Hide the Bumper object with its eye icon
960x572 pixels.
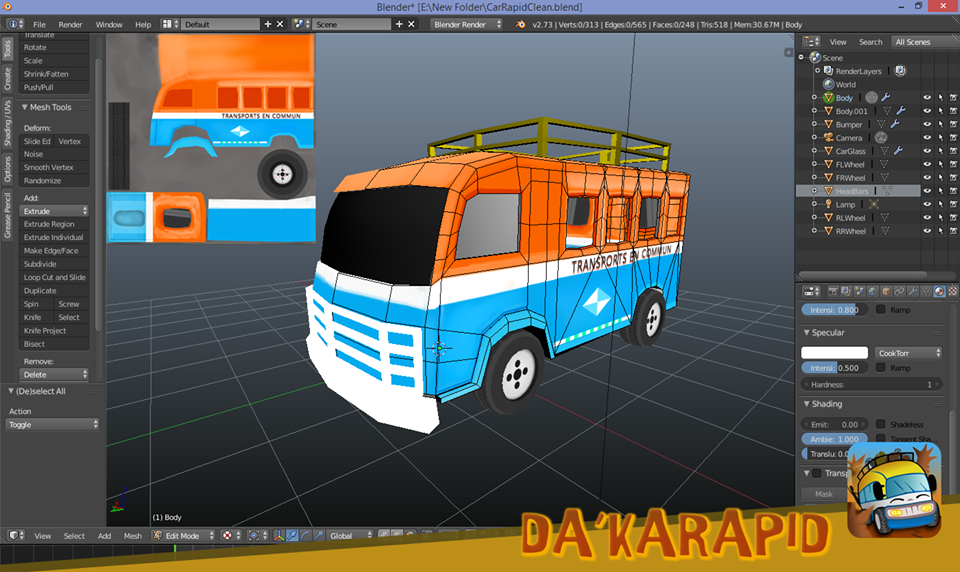pyautogui.click(x=927, y=124)
